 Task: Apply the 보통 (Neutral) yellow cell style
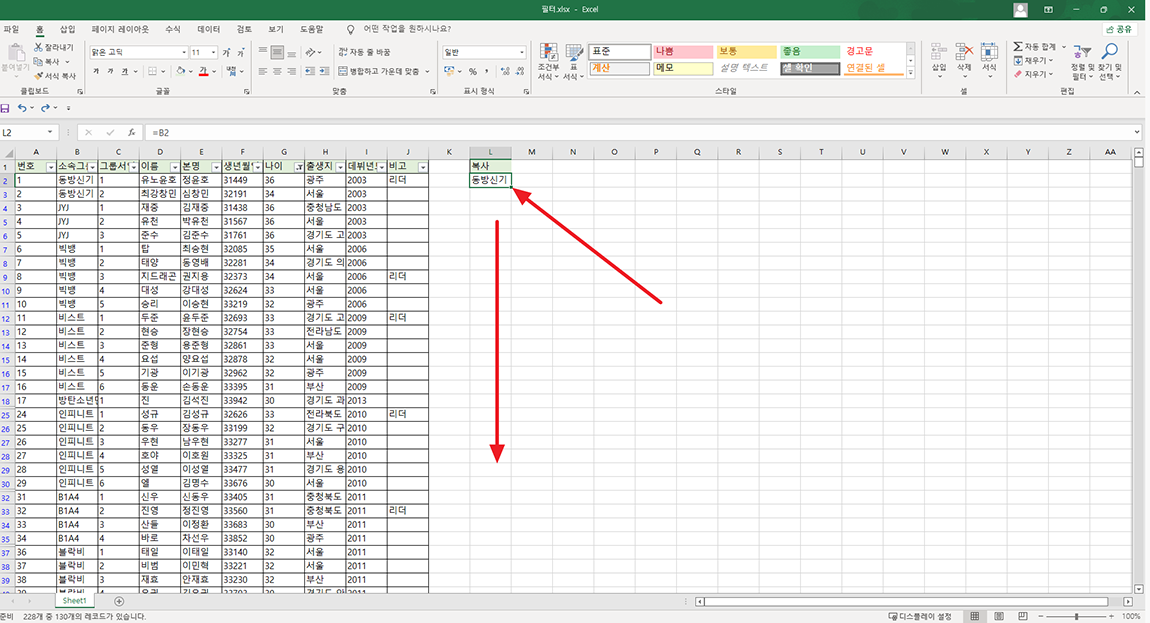point(747,51)
